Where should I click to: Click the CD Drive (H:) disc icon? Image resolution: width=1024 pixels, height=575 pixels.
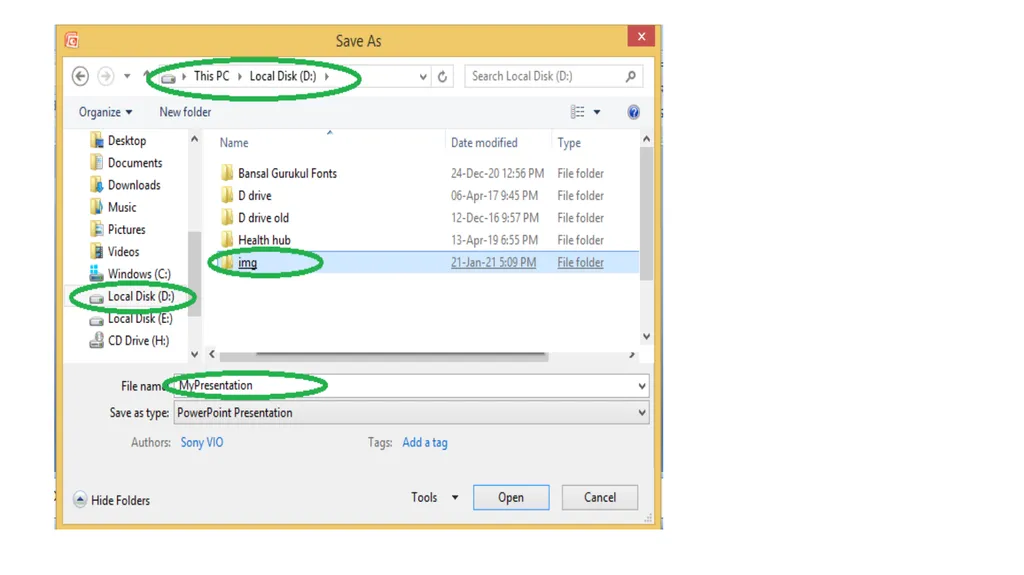click(x=96, y=340)
